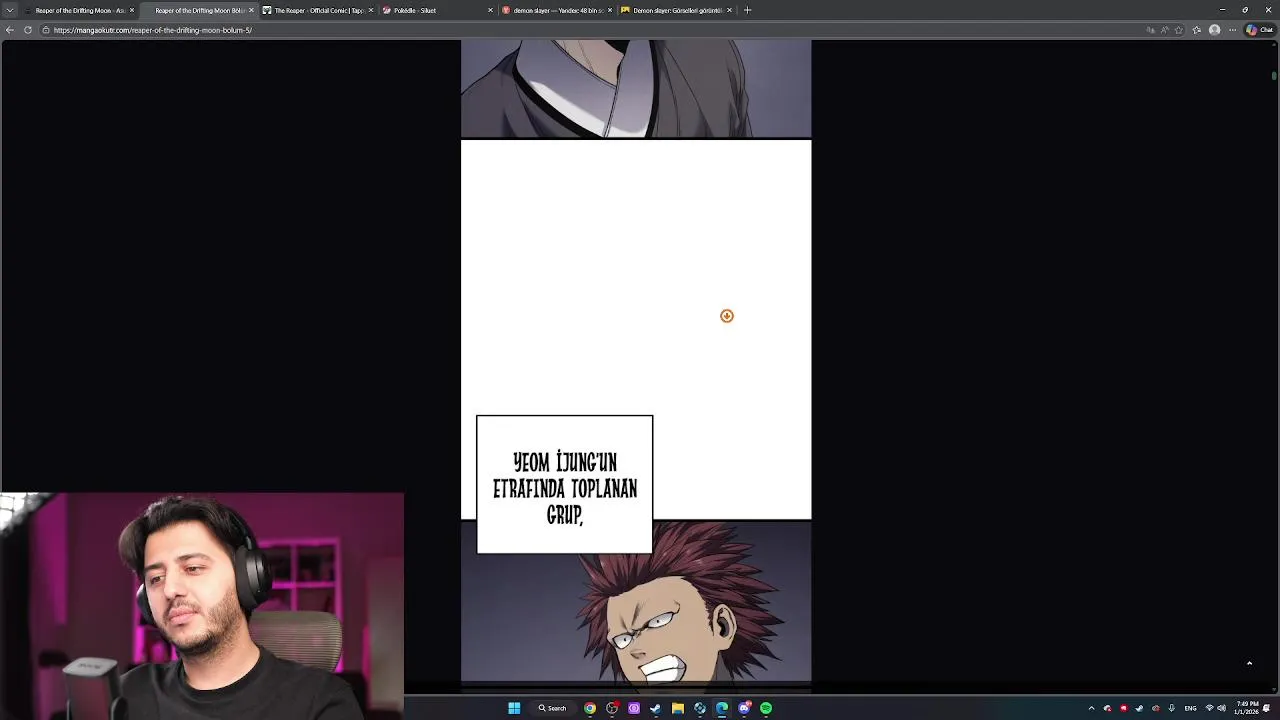
Task: Open a new browser tab
Action: pos(747,10)
